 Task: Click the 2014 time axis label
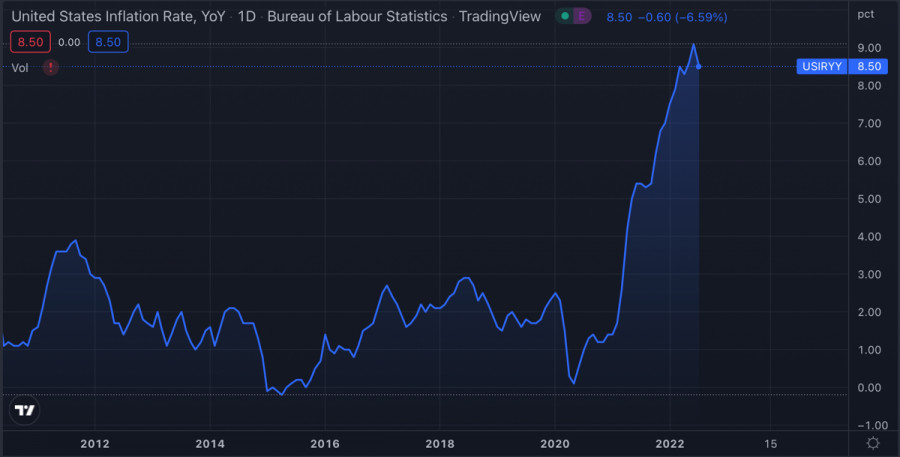pos(210,444)
